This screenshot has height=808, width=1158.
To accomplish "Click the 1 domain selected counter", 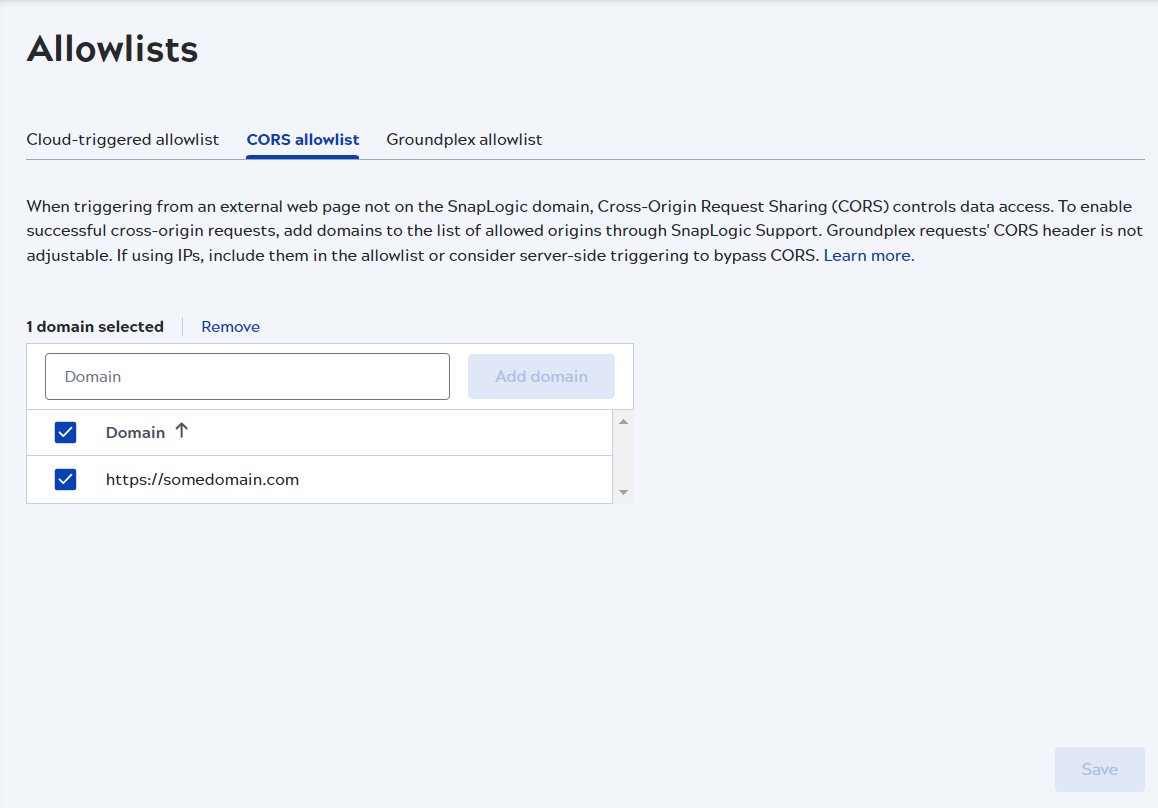I will [95, 326].
